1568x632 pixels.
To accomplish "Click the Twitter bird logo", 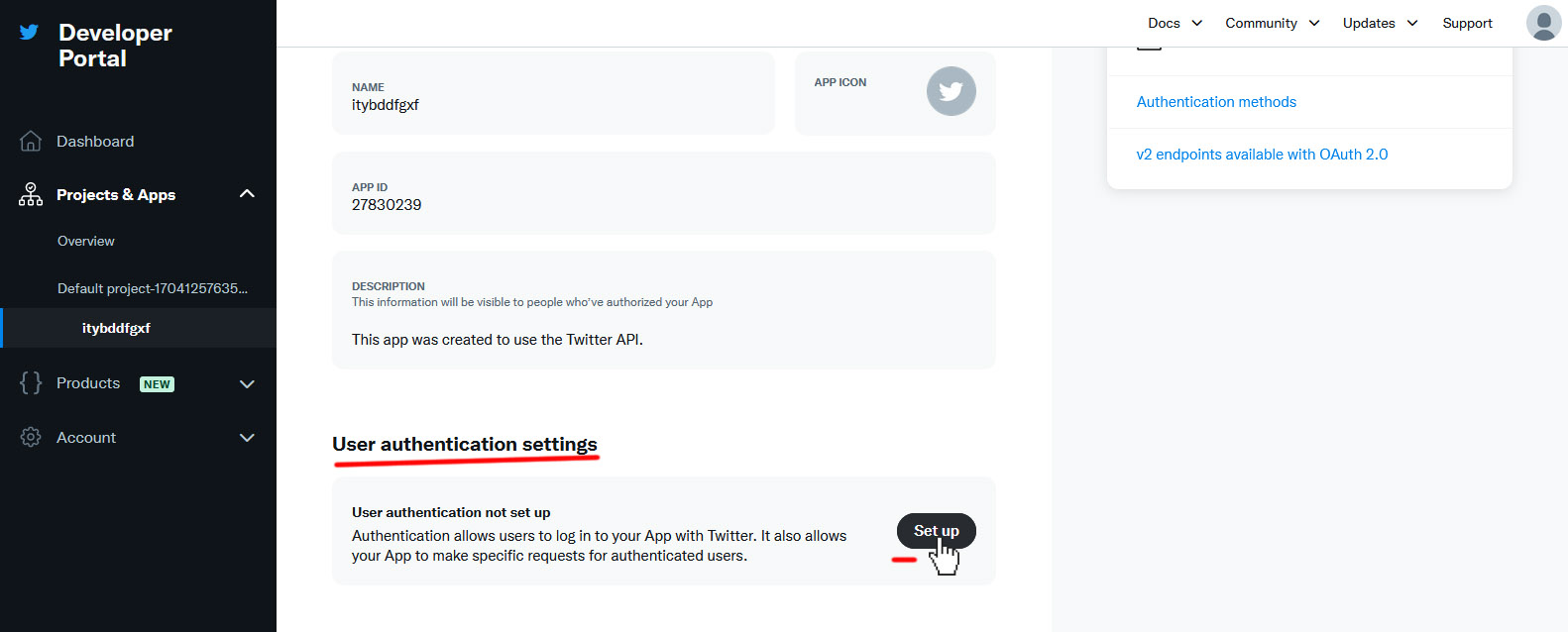I will pos(30,32).
